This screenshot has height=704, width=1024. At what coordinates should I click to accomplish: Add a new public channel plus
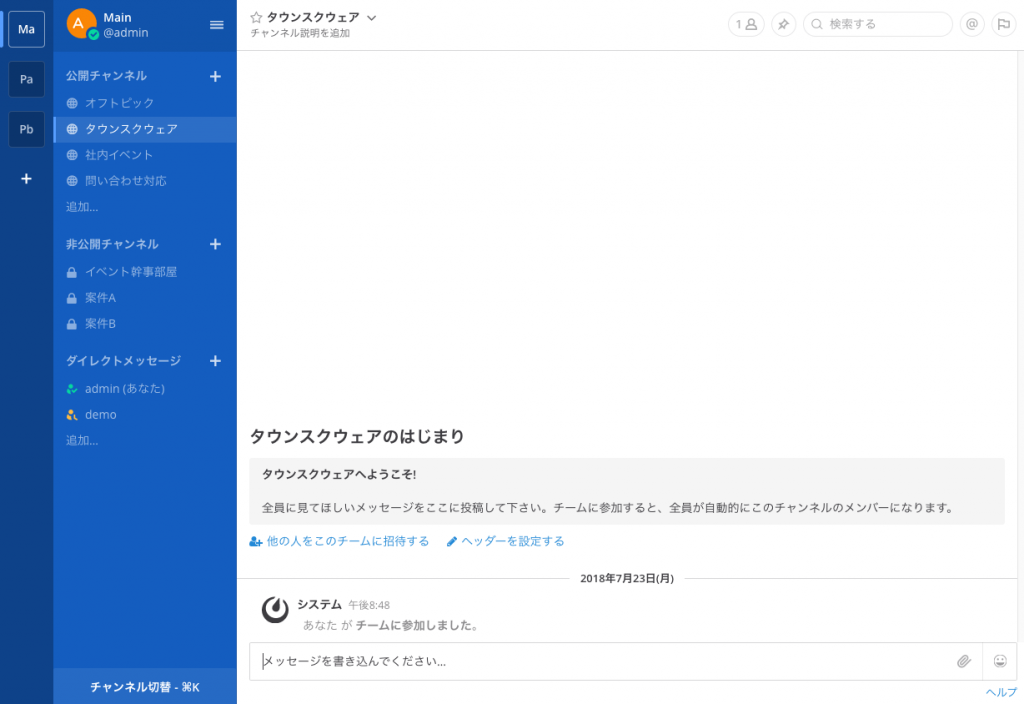(x=215, y=76)
